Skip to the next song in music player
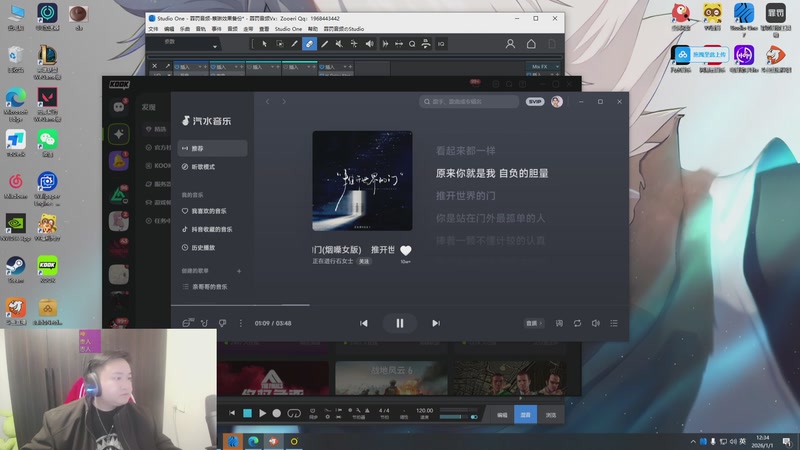This screenshot has height=450, width=800. point(436,323)
